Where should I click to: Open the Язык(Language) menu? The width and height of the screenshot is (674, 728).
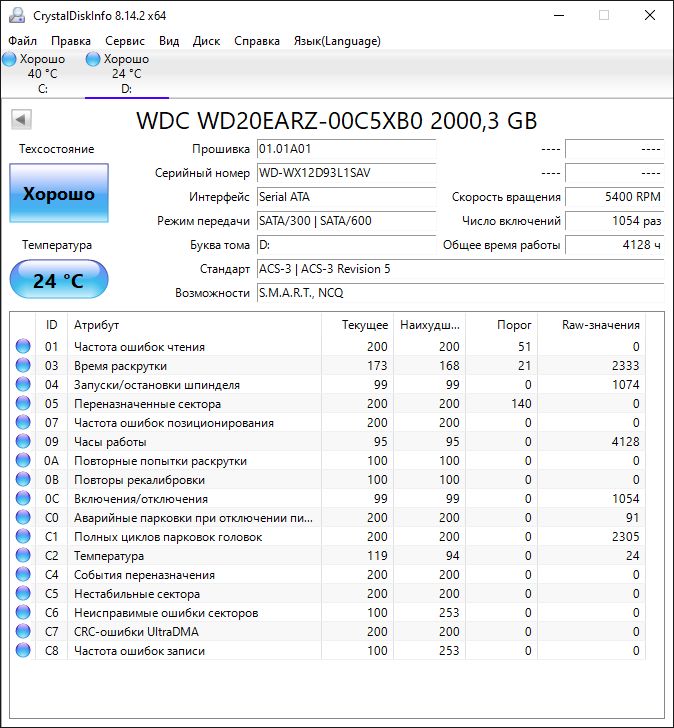coord(337,41)
